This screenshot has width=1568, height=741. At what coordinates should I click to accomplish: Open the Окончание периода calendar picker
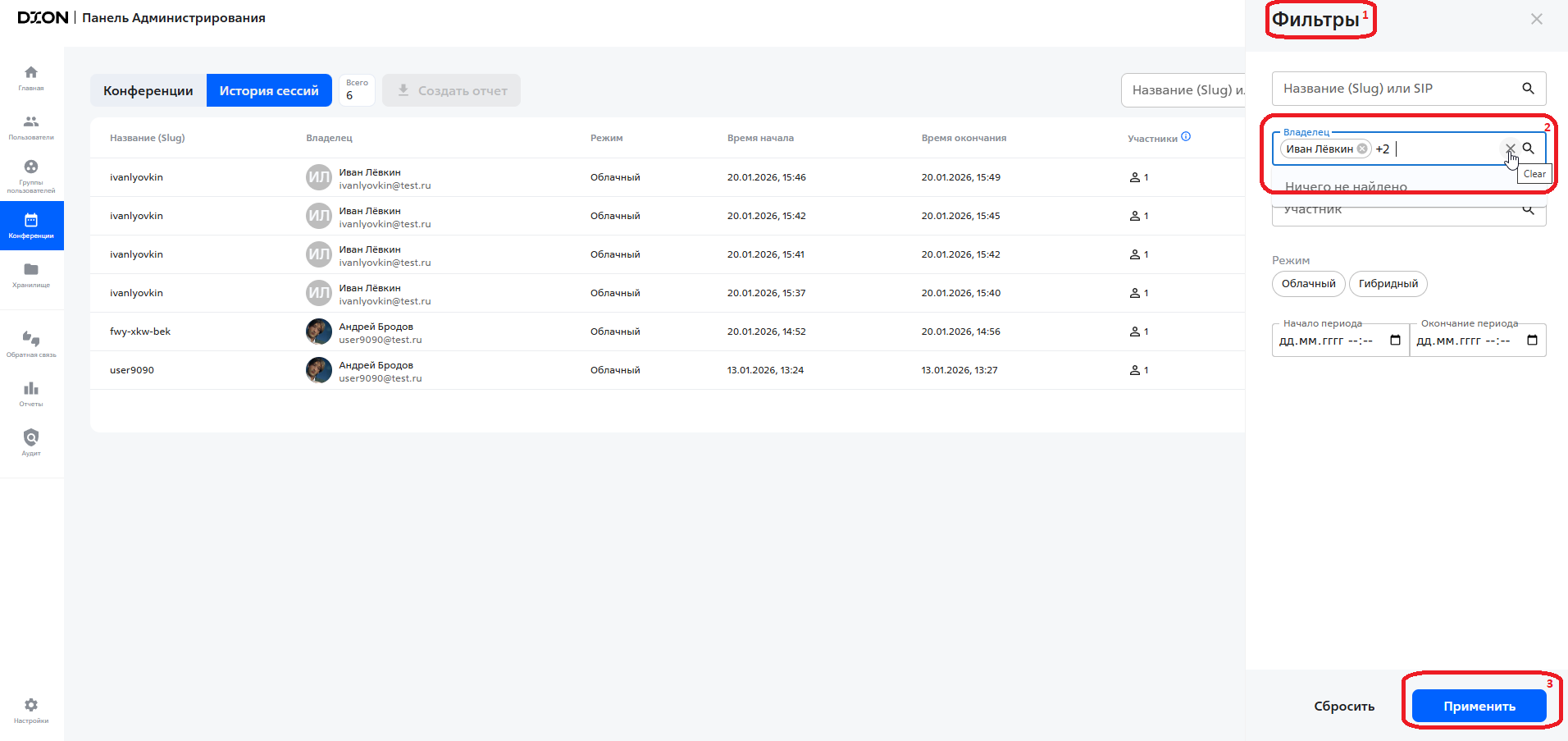click(x=1532, y=341)
